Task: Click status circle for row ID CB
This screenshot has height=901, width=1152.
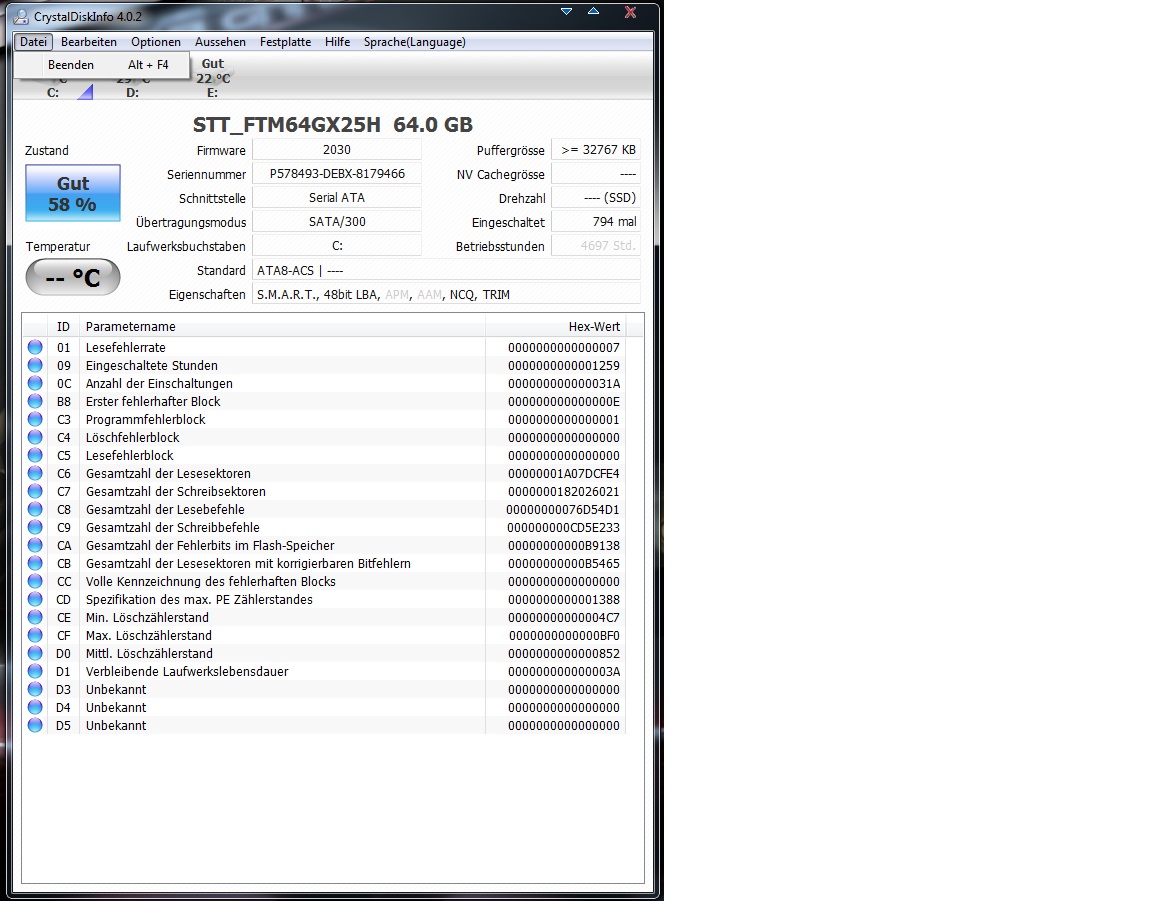Action: click(35, 563)
